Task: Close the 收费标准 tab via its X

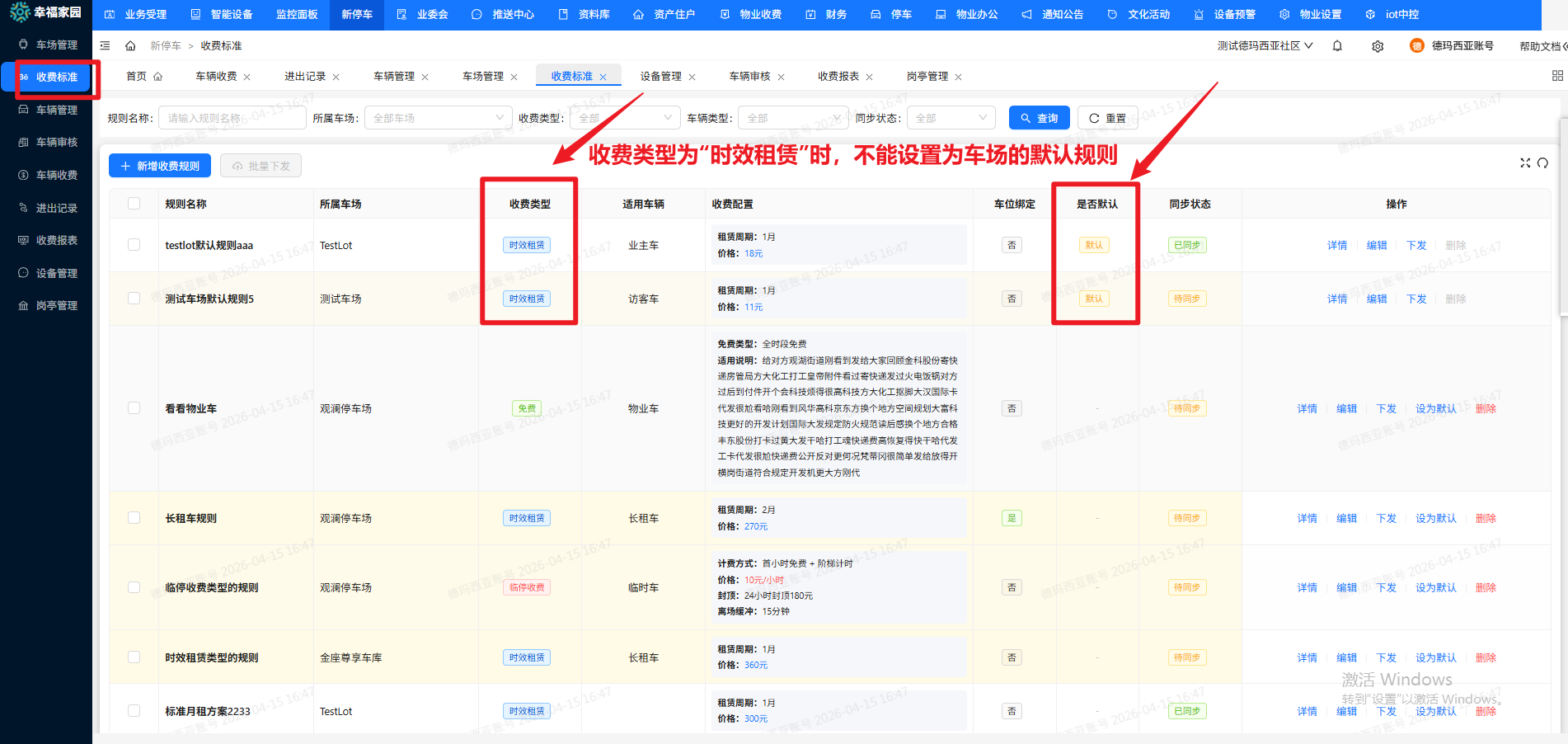Action: [603, 77]
